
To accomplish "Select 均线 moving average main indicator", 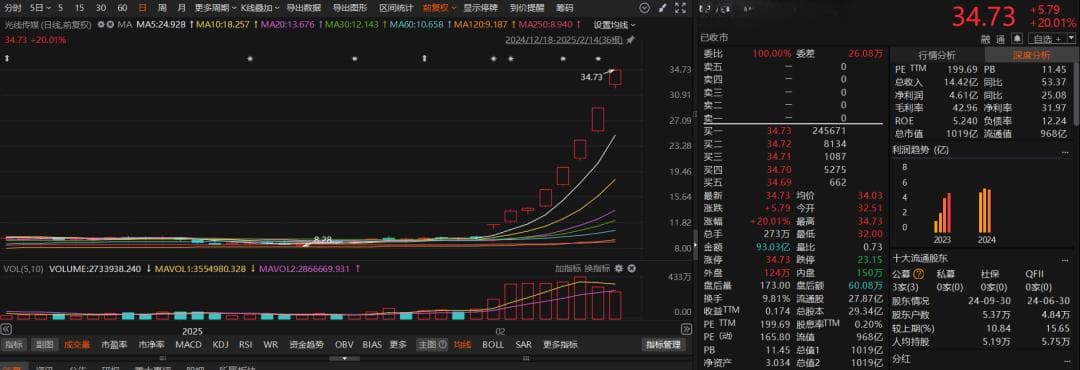I will click(462, 345).
